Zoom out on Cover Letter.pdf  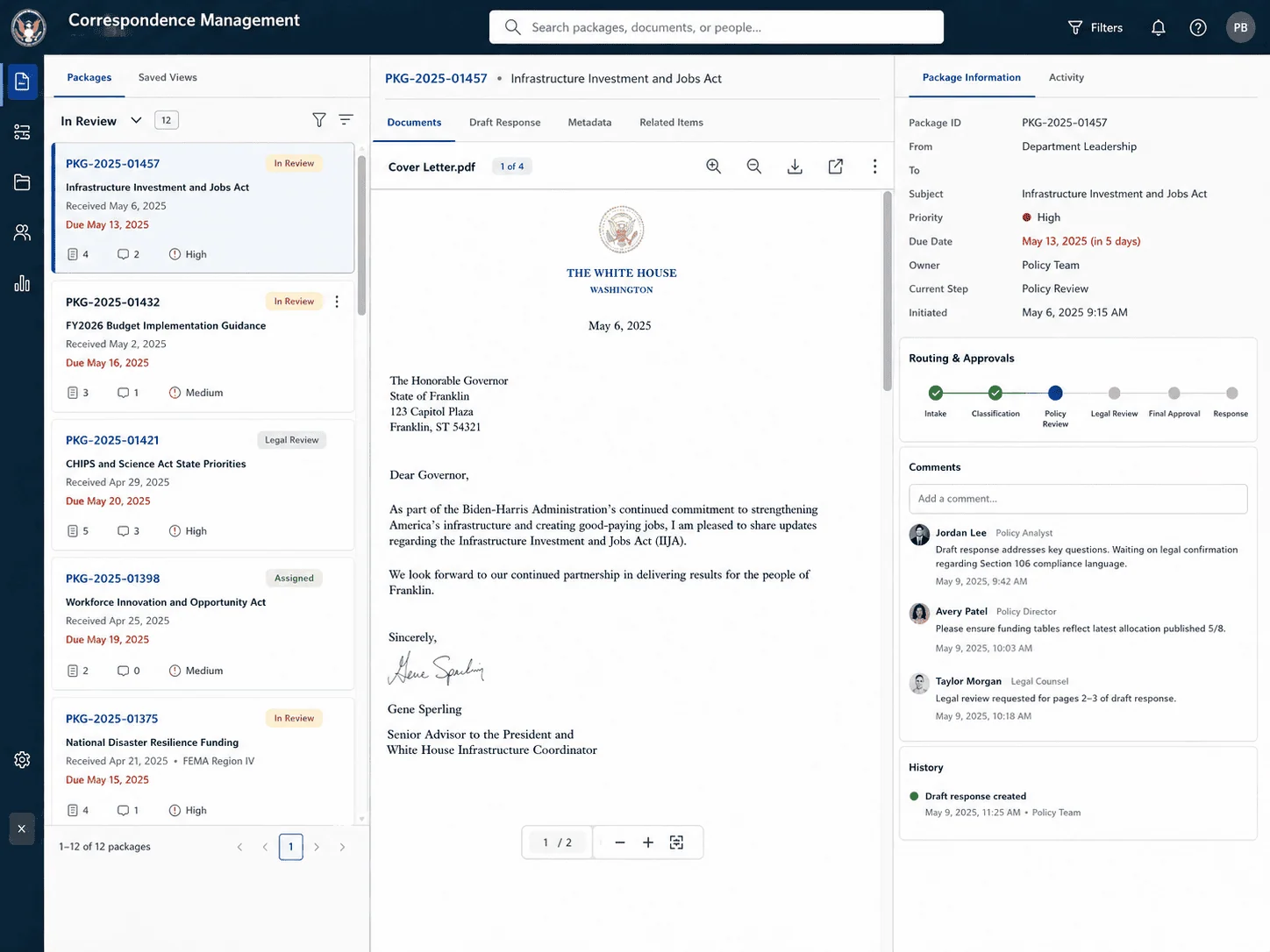coord(754,167)
